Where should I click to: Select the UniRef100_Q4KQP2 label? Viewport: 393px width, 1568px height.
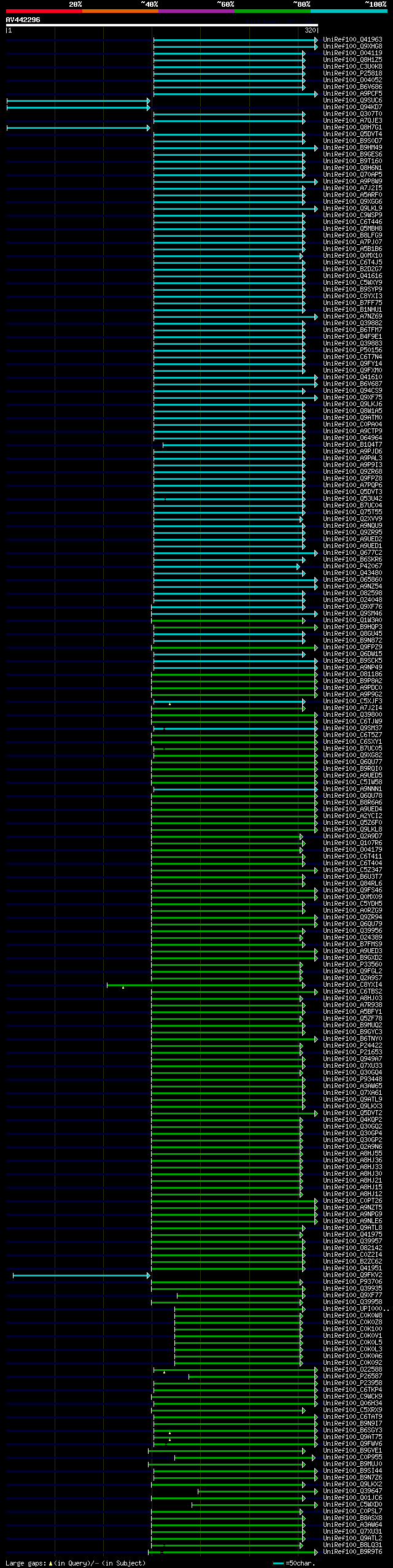pos(352,1120)
